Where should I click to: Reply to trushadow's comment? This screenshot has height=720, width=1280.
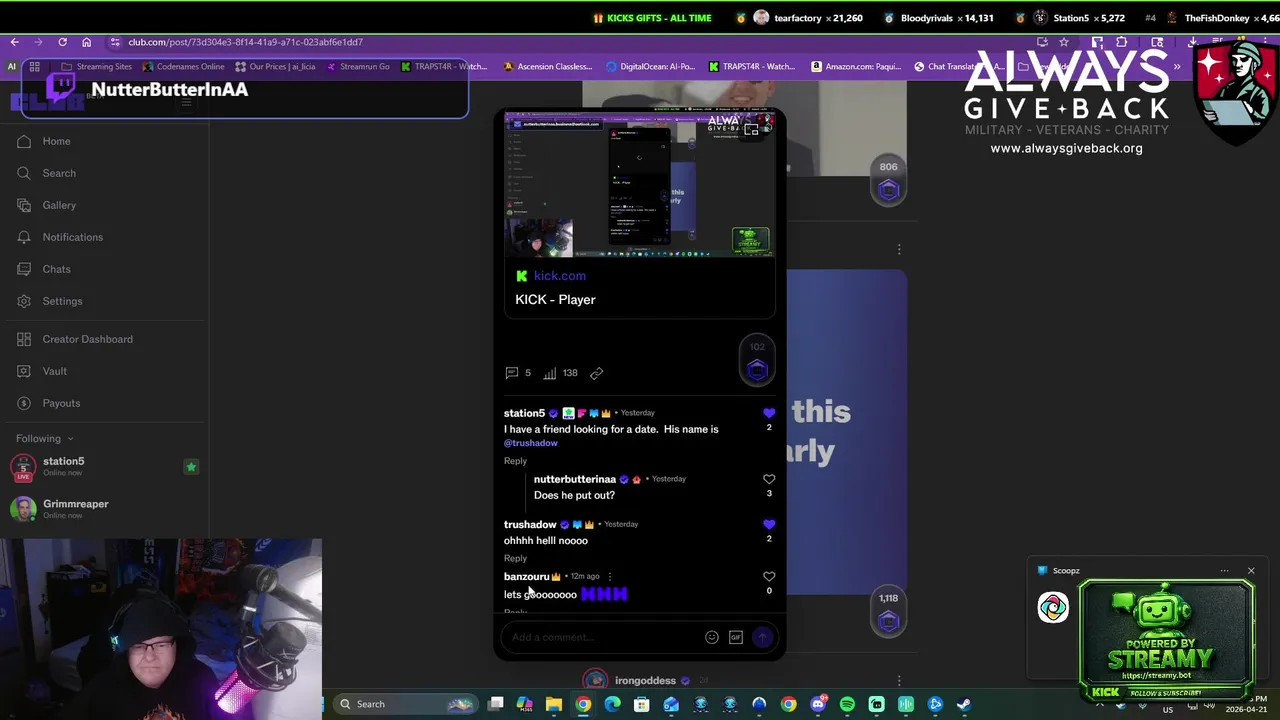click(515, 558)
